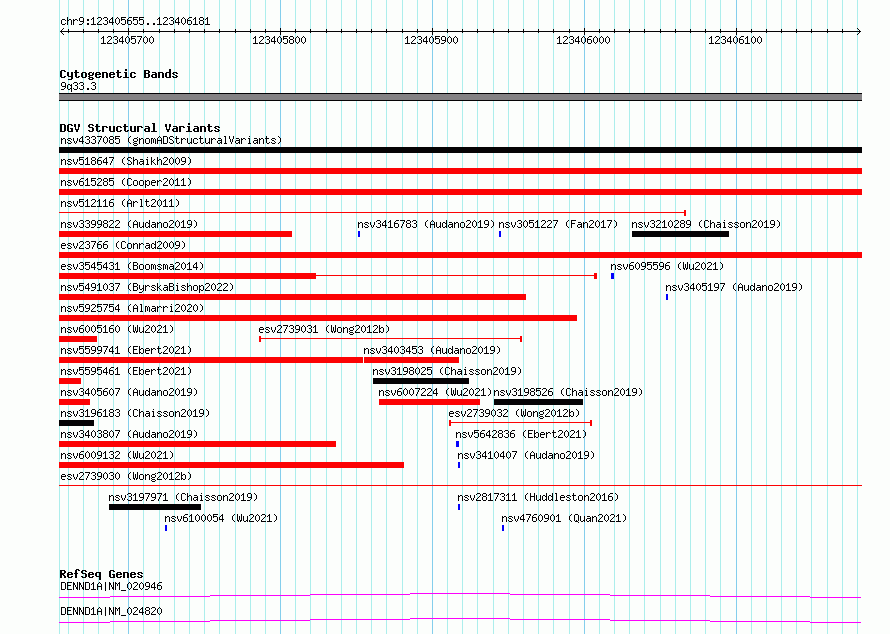The image size is (890, 634).
Task: Open nsv2817311 (Huddleston2016) variant
Action: point(538,497)
